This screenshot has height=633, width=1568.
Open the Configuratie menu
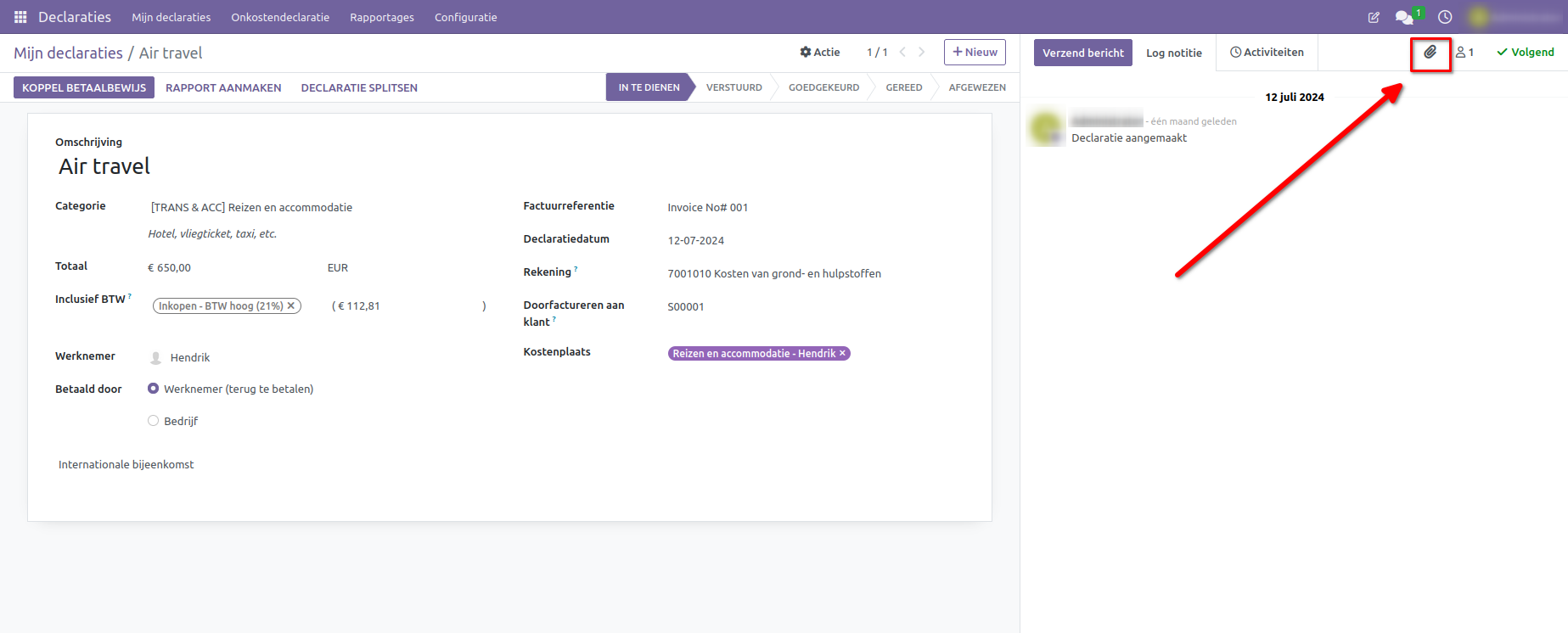[465, 17]
